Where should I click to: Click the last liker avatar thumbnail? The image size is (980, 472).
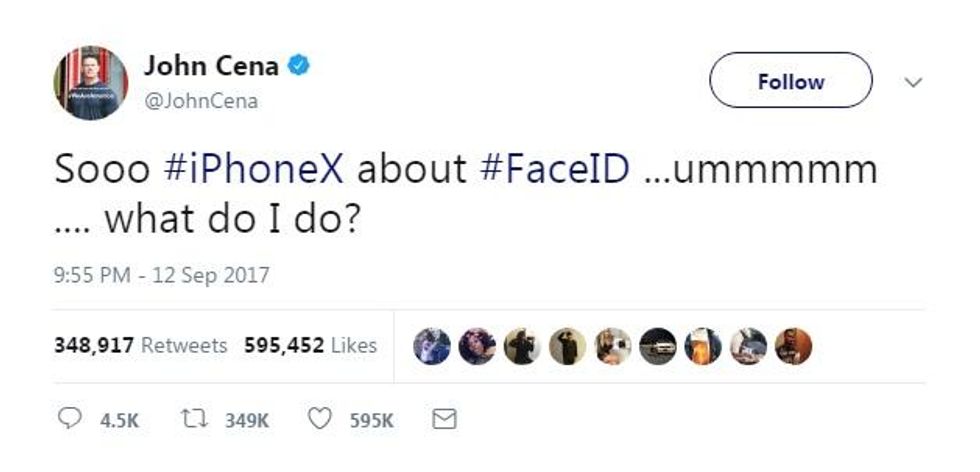pos(793,346)
